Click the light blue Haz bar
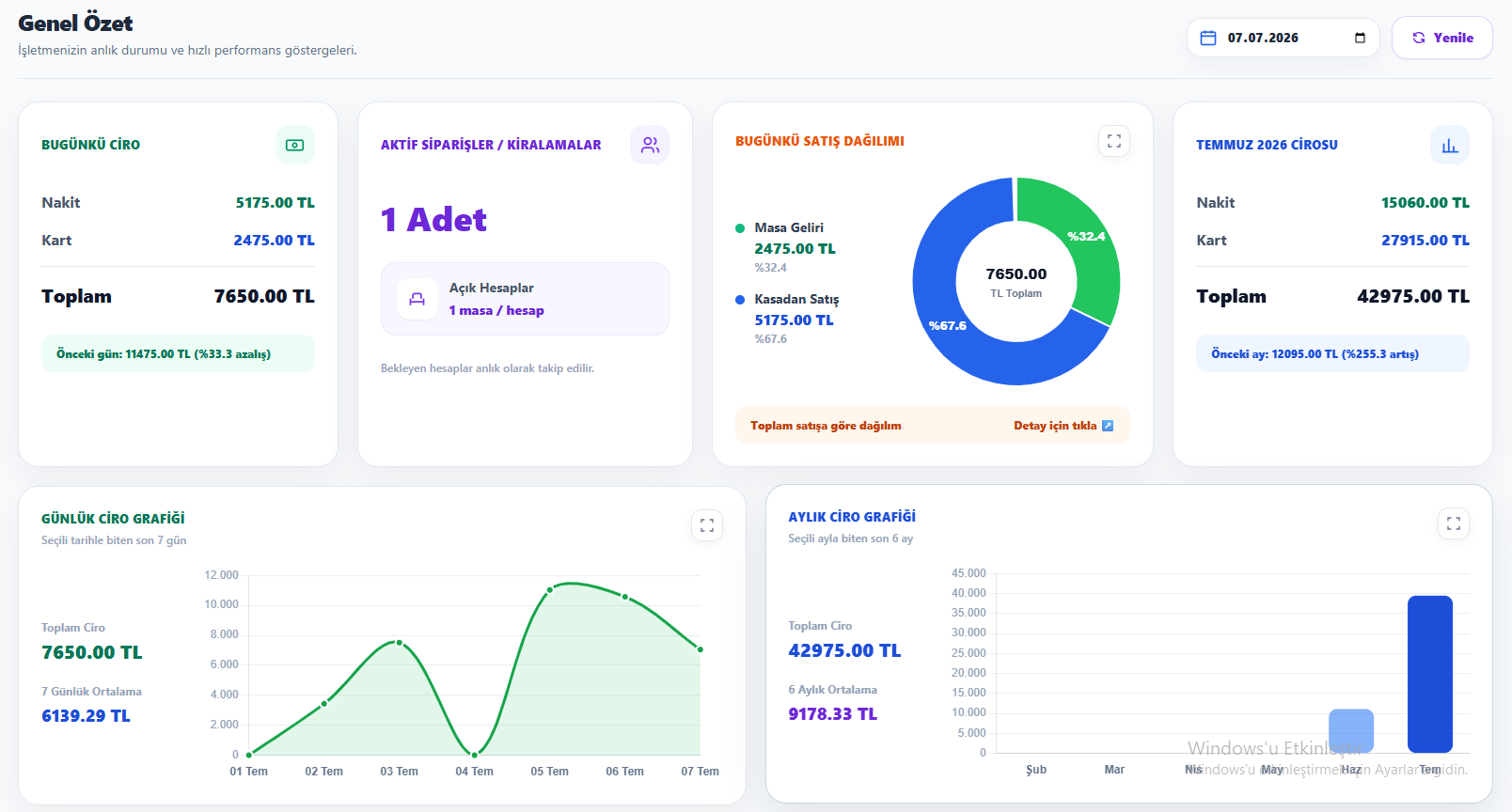This screenshot has height=812, width=1512. click(1351, 730)
